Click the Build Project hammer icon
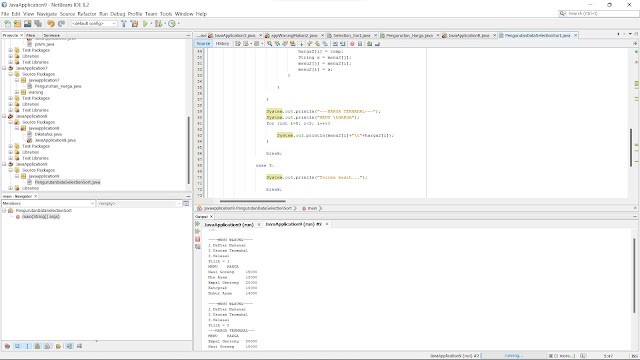640x360 pixels. [x=124, y=24]
